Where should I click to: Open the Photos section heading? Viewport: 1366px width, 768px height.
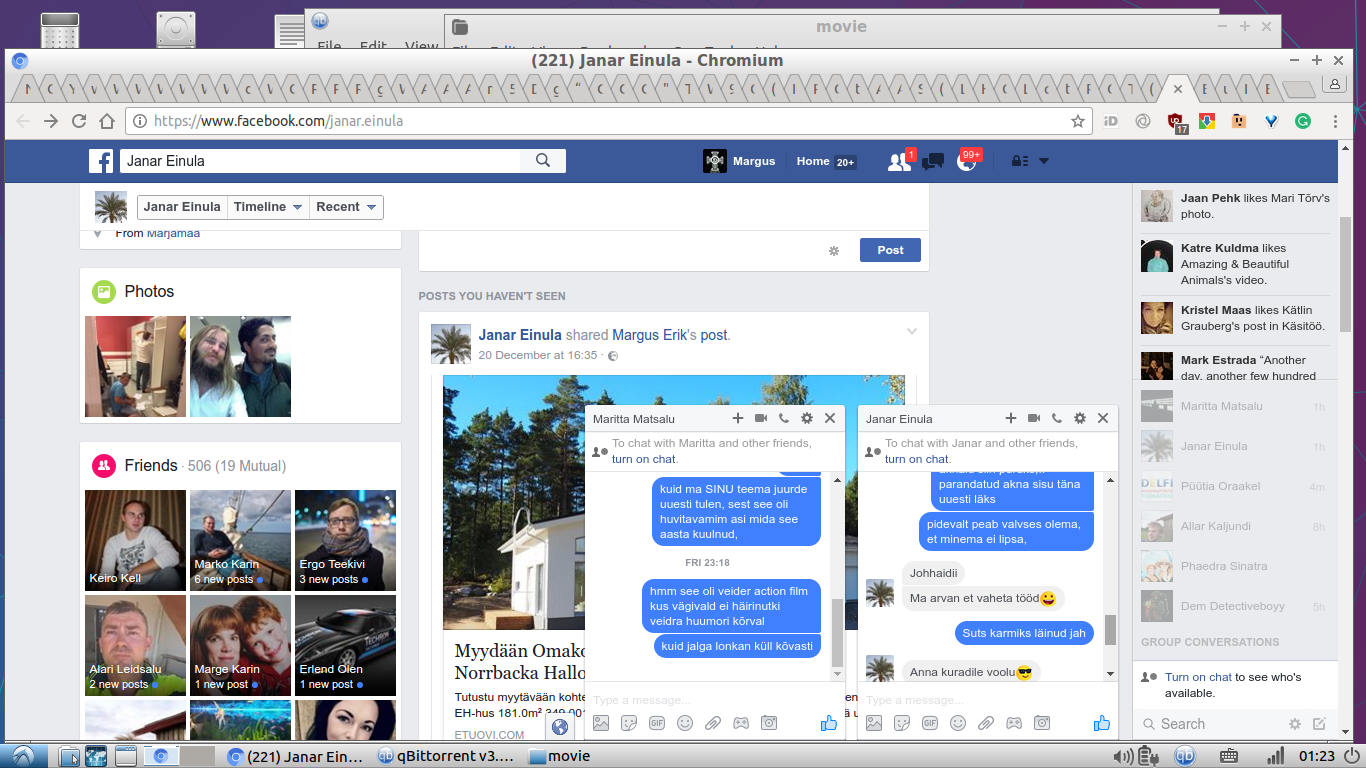(x=149, y=291)
